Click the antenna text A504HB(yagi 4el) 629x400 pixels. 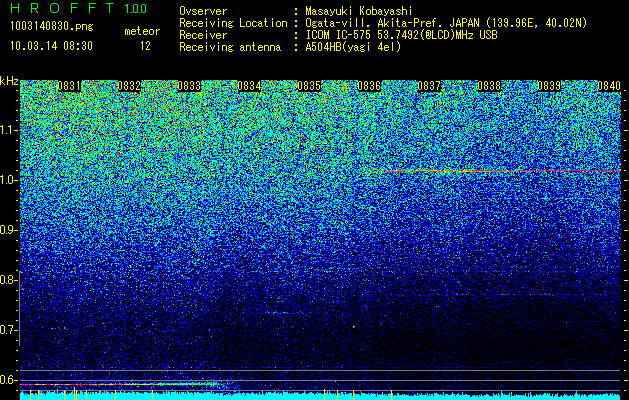[353, 47]
